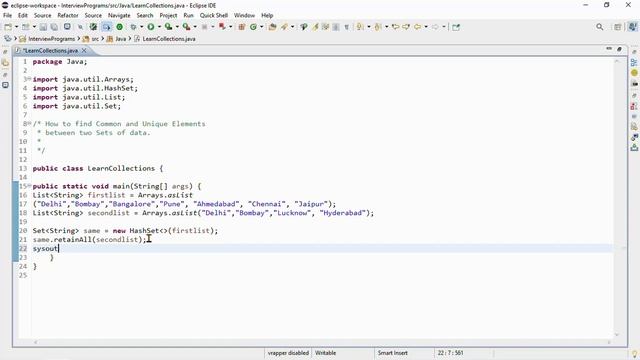Click the editor horizontal scrollbar
The image size is (640, 360).
click(322, 342)
